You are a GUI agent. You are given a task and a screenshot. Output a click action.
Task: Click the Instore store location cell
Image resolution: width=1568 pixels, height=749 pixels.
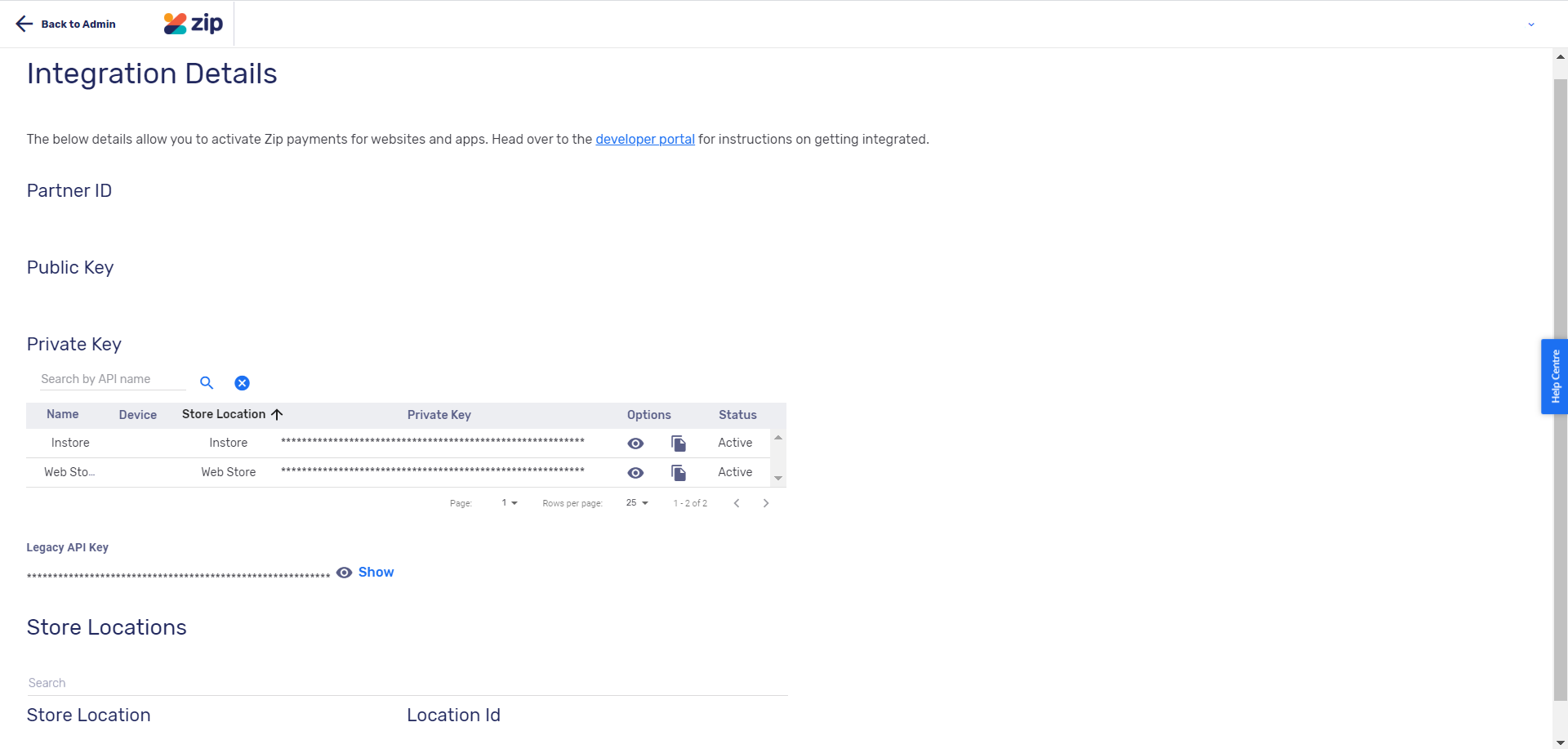pos(229,443)
